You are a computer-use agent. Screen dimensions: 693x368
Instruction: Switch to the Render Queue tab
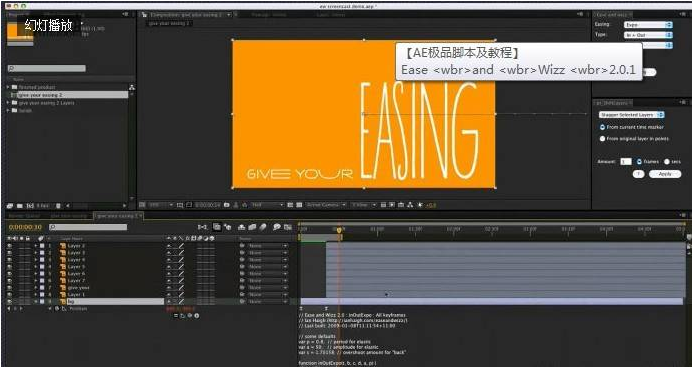tap(25, 216)
